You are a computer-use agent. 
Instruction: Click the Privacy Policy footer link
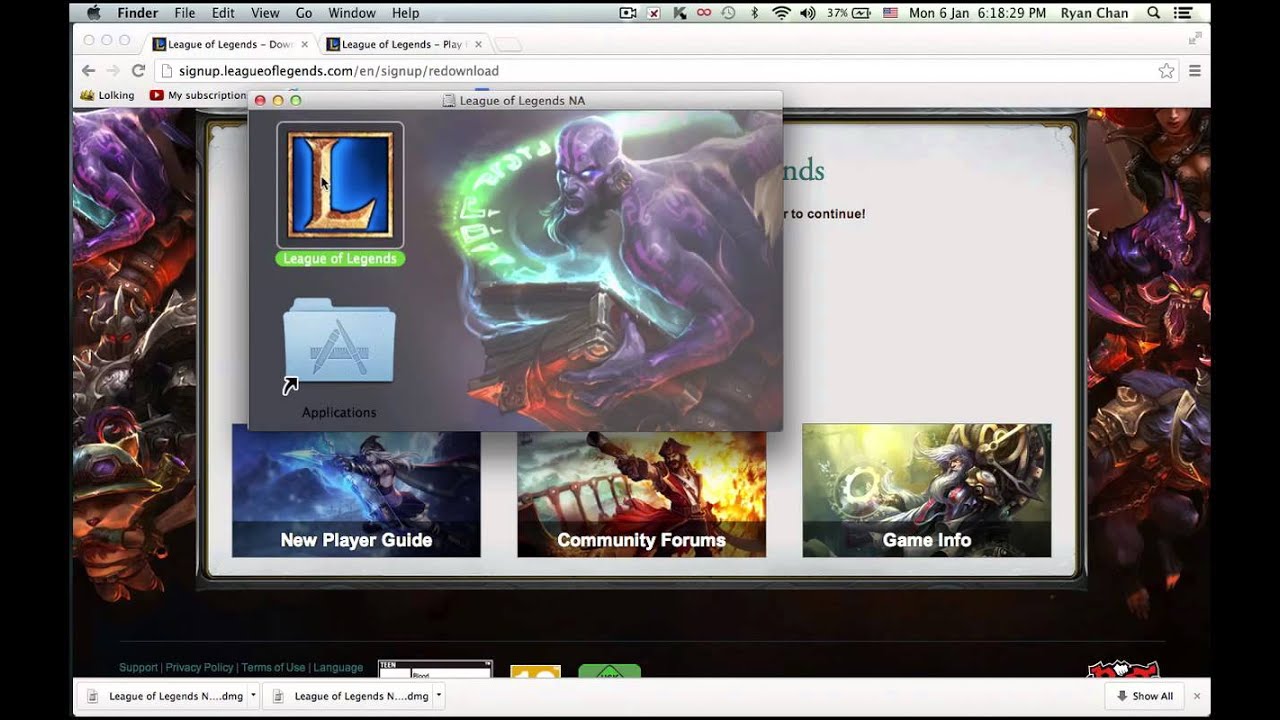tap(199, 667)
